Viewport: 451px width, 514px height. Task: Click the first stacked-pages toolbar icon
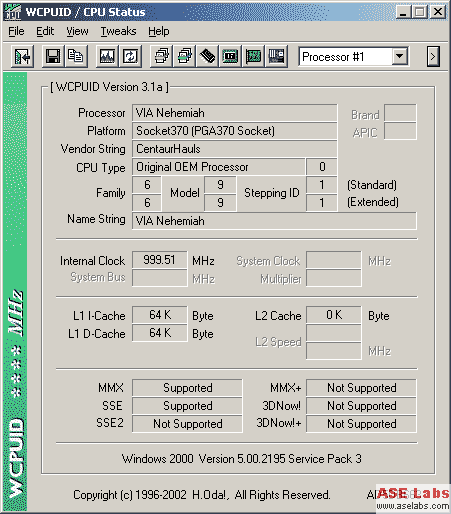[161, 56]
